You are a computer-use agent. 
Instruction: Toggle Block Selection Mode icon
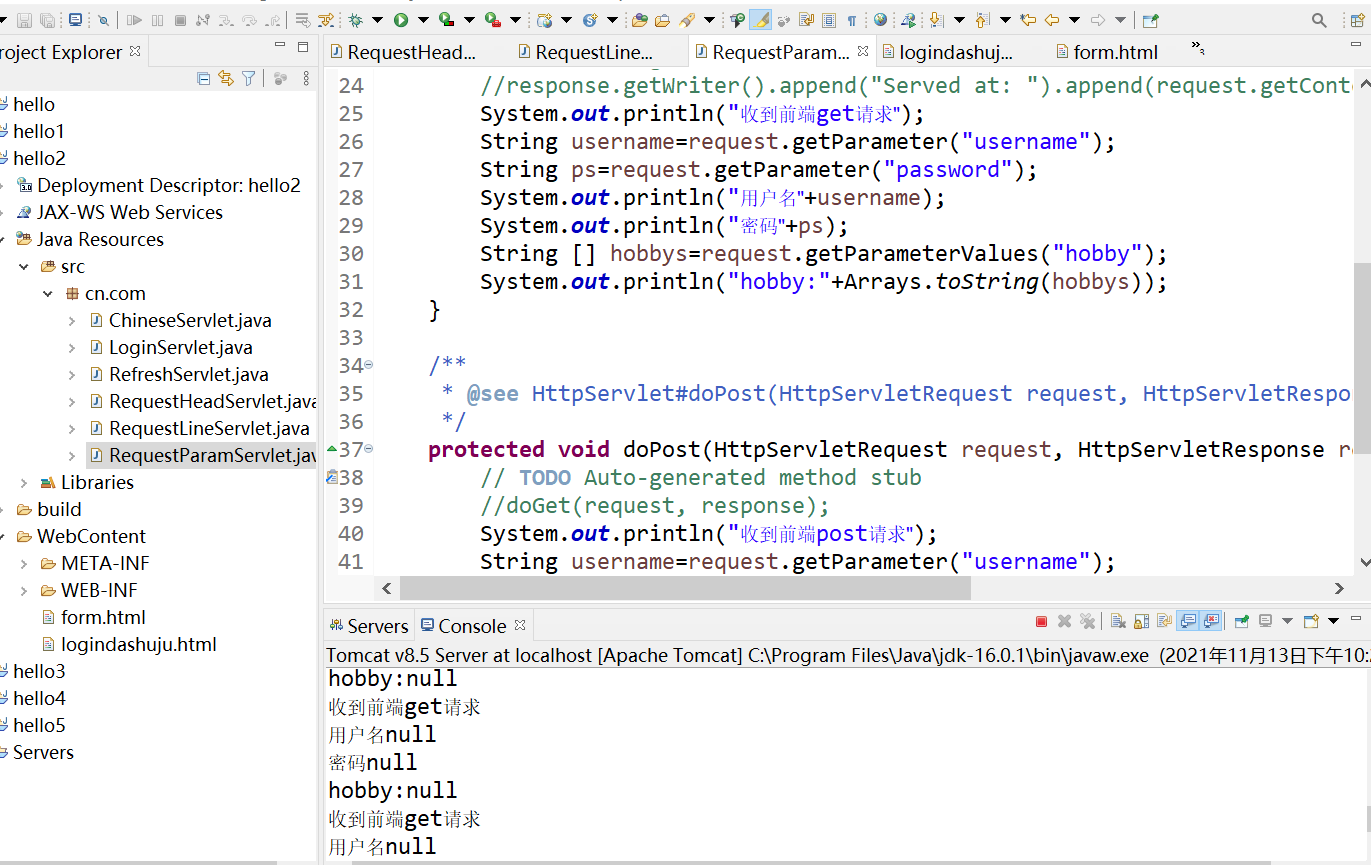[x=829, y=20]
